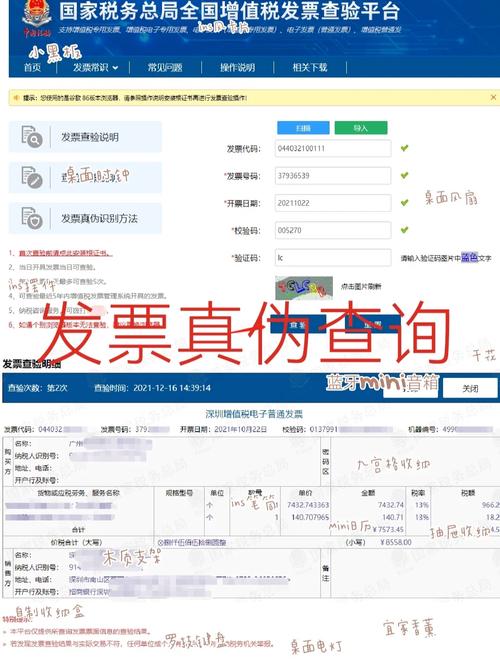500x666 pixels.
Task: Click the 小写 total ¥8558.00
Action: click(396, 542)
